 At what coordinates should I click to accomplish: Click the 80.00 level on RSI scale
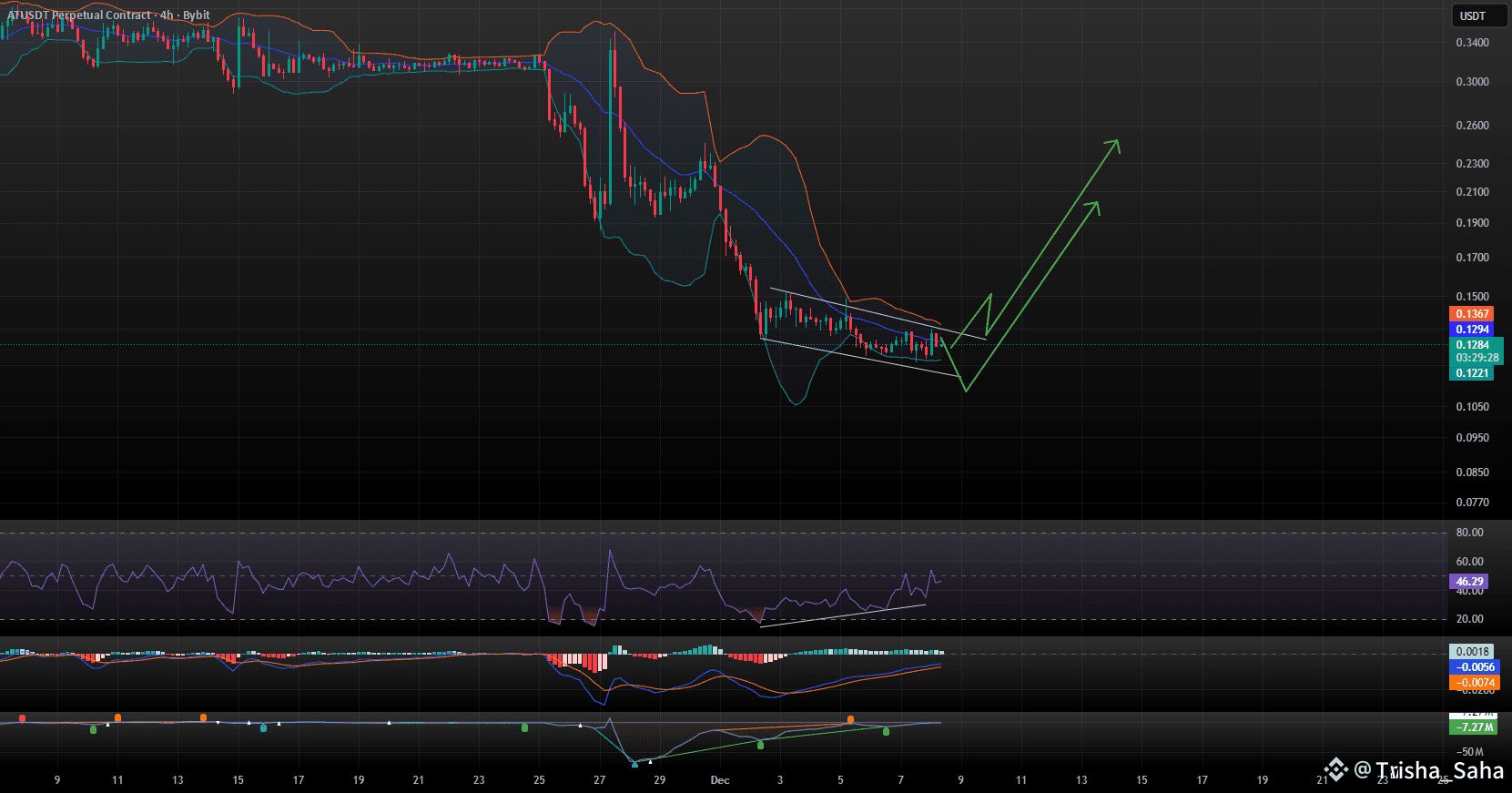click(1469, 533)
